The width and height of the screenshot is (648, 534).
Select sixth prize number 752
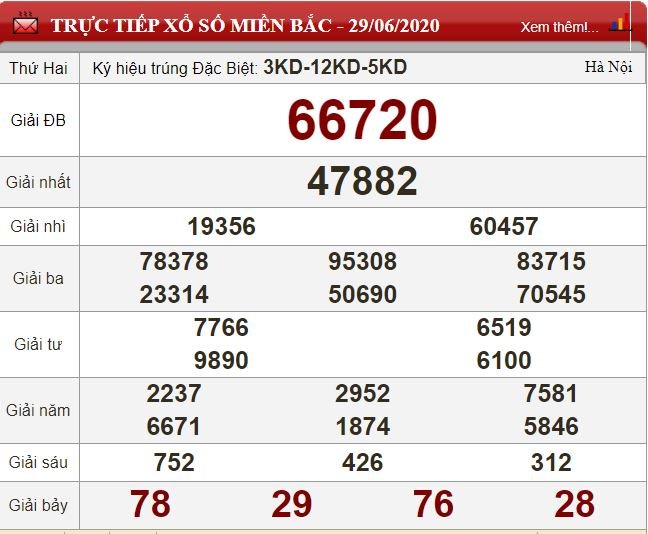pos(174,462)
